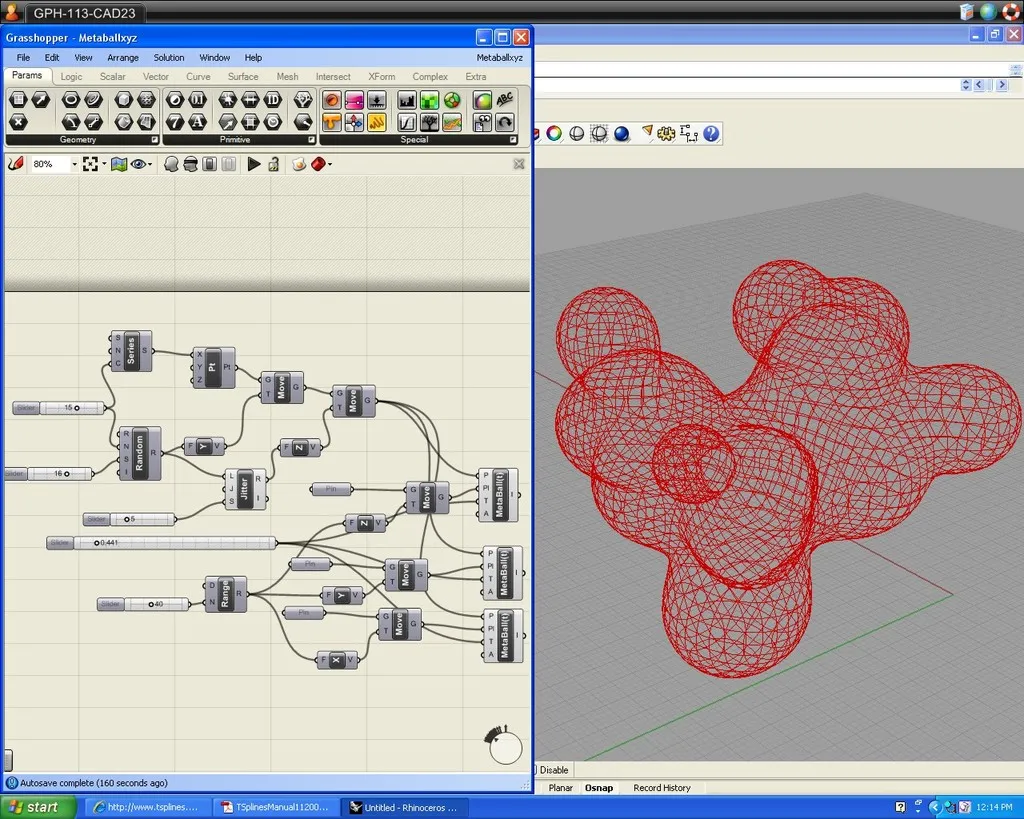The height and width of the screenshot is (819, 1024).
Task: Click the egg-shaped icon on the canvas toolbar
Action: point(299,164)
